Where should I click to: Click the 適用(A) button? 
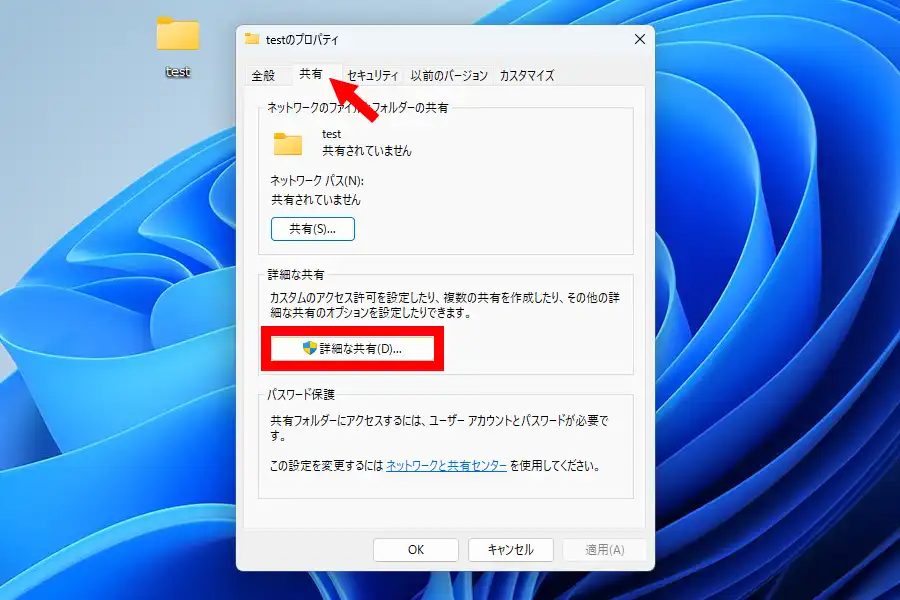point(604,549)
